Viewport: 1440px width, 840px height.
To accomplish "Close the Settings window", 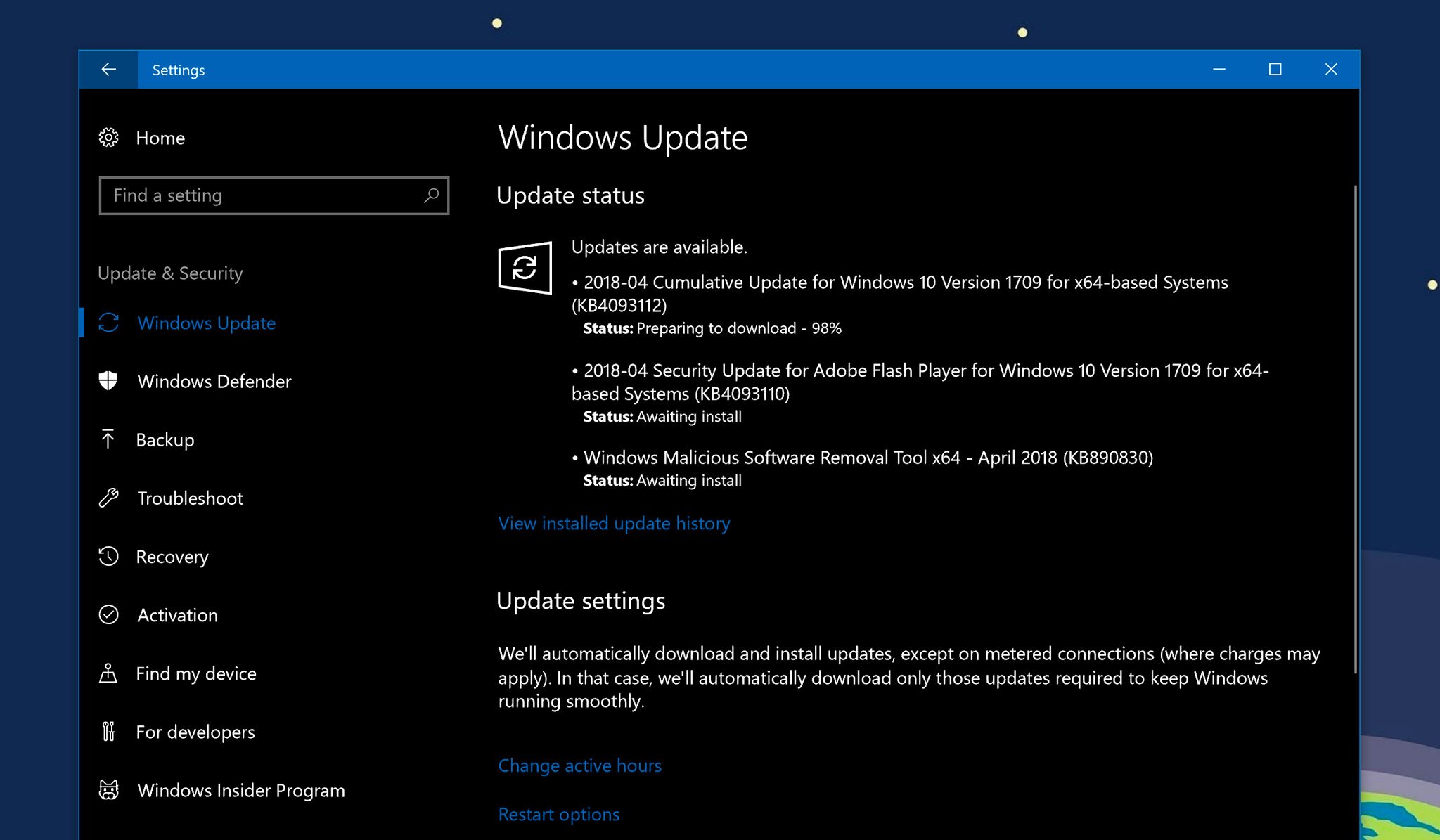I will click(1331, 69).
